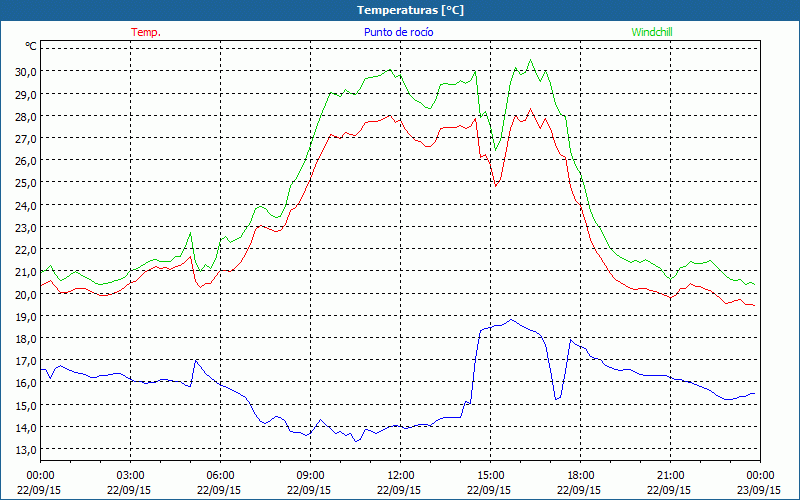This screenshot has width=800, height=500.
Task: Select the blue 'Punto de rocío' legend label
Action: 398,32
